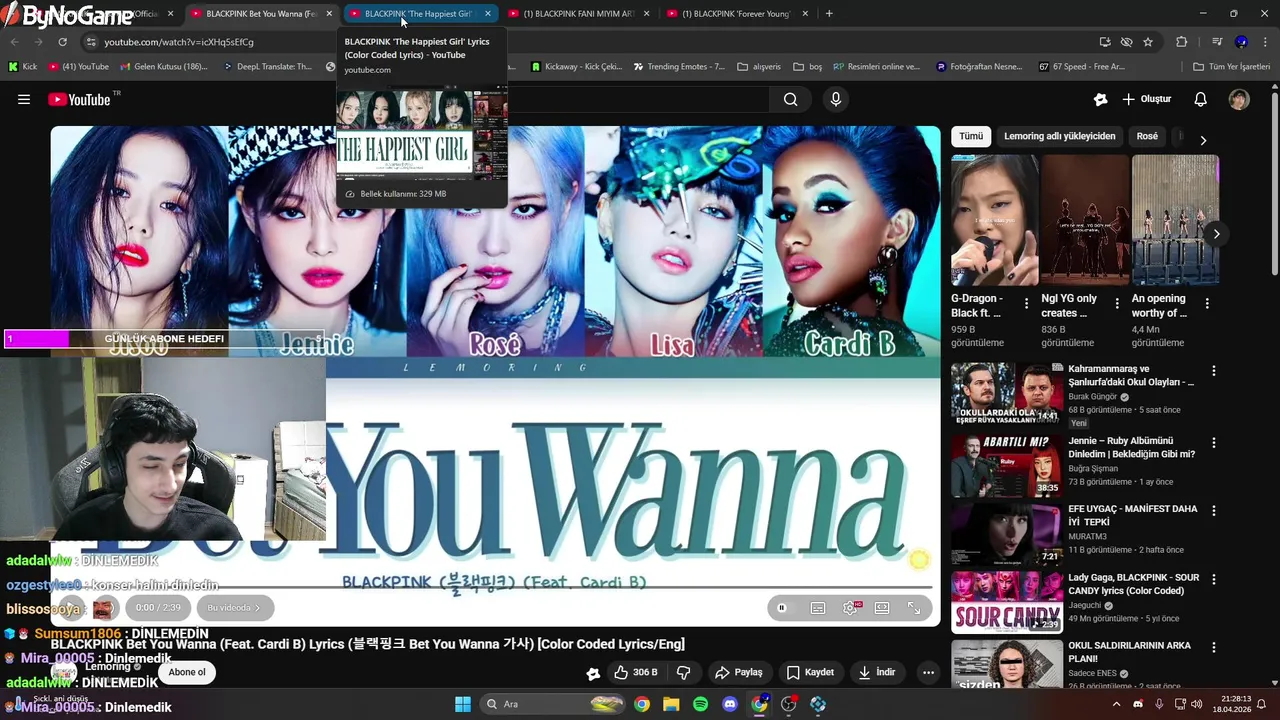This screenshot has height=720, width=1280.
Task: Open Discord from the taskbar
Action: (x=730, y=704)
